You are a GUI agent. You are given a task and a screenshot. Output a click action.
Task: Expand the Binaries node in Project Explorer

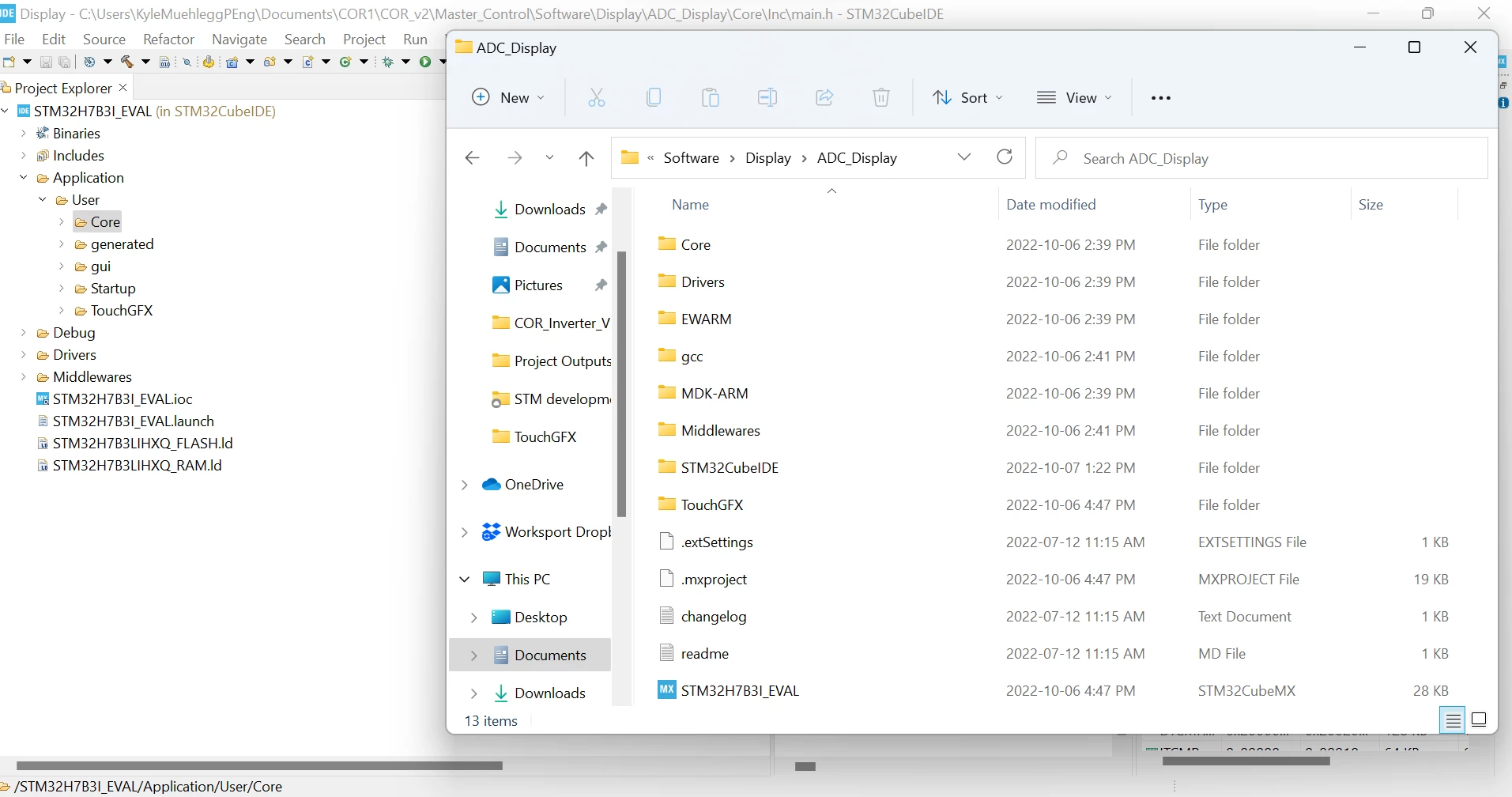pos(24,133)
